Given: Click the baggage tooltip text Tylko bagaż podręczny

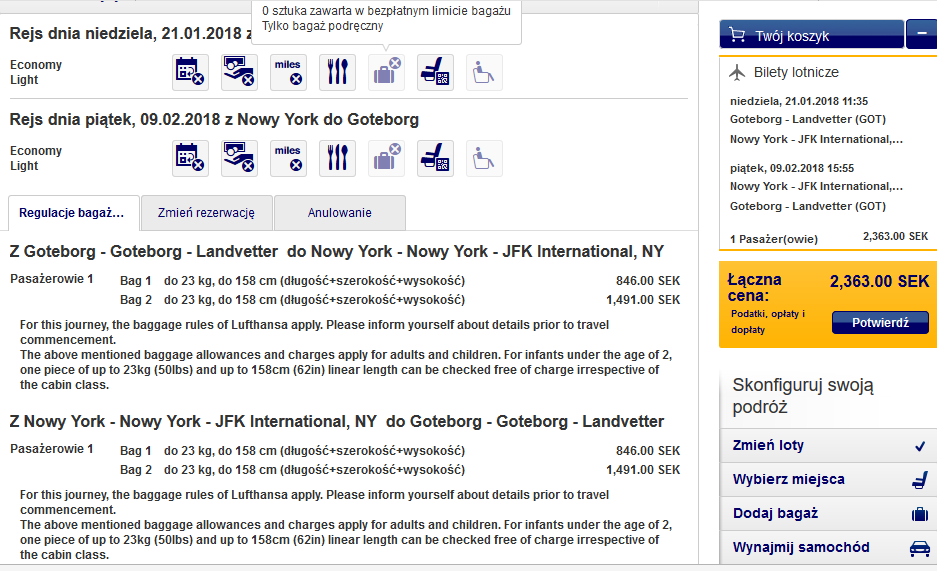Looking at the screenshot, I should pyautogui.click(x=323, y=26).
